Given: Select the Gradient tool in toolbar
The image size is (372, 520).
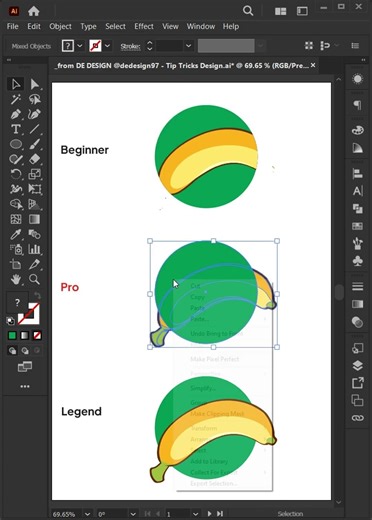Looking at the screenshot, I should point(34,219).
